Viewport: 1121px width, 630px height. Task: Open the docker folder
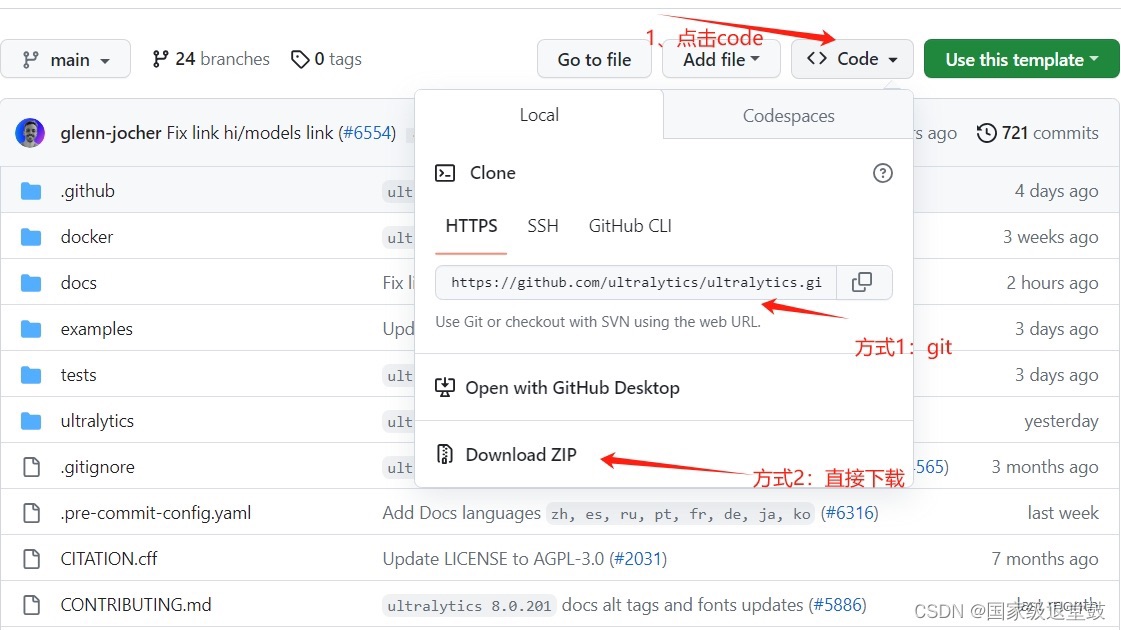tap(87, 237)
